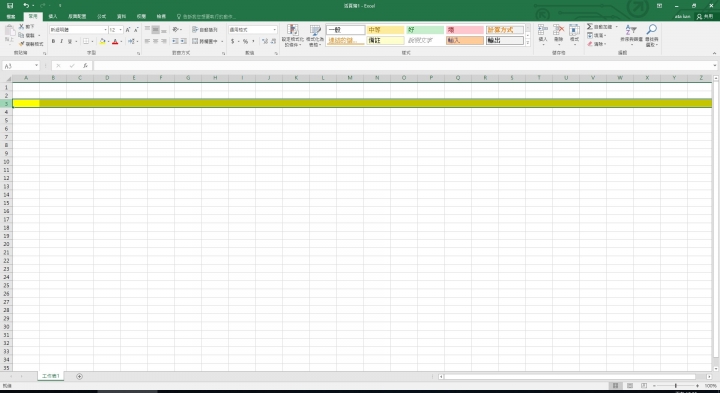This screenshot has width=720, height=393.
Task: Apply comma thousands separator style
Action: [x=253, y=41]
